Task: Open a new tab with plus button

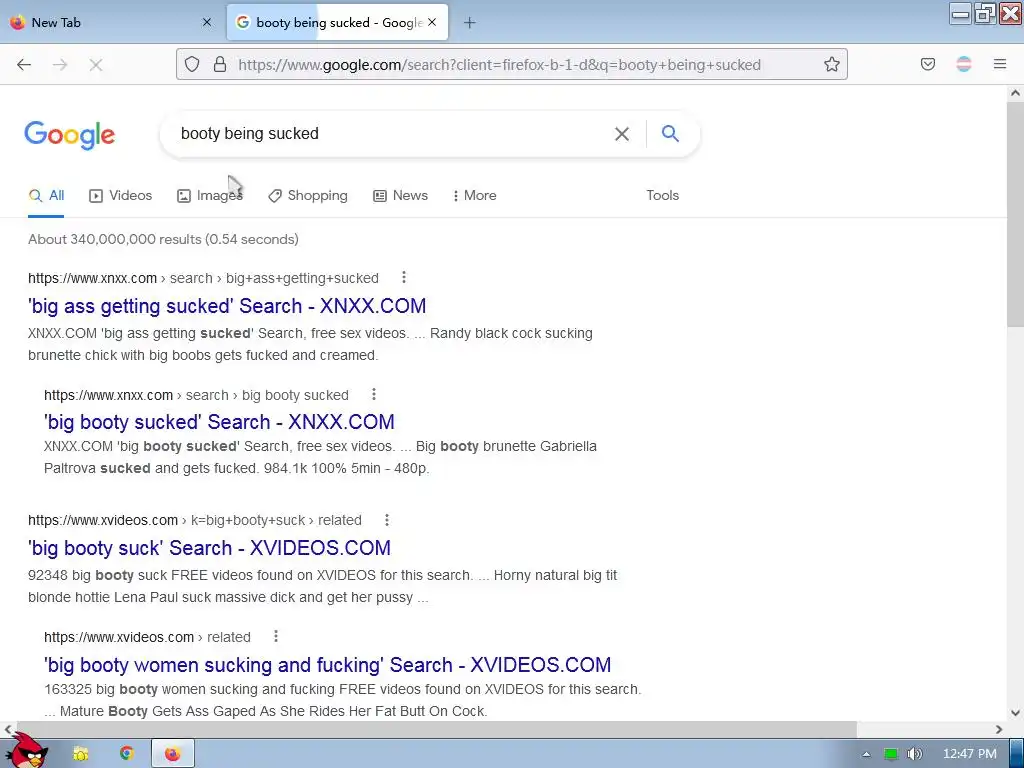Action: pos(470,23)
